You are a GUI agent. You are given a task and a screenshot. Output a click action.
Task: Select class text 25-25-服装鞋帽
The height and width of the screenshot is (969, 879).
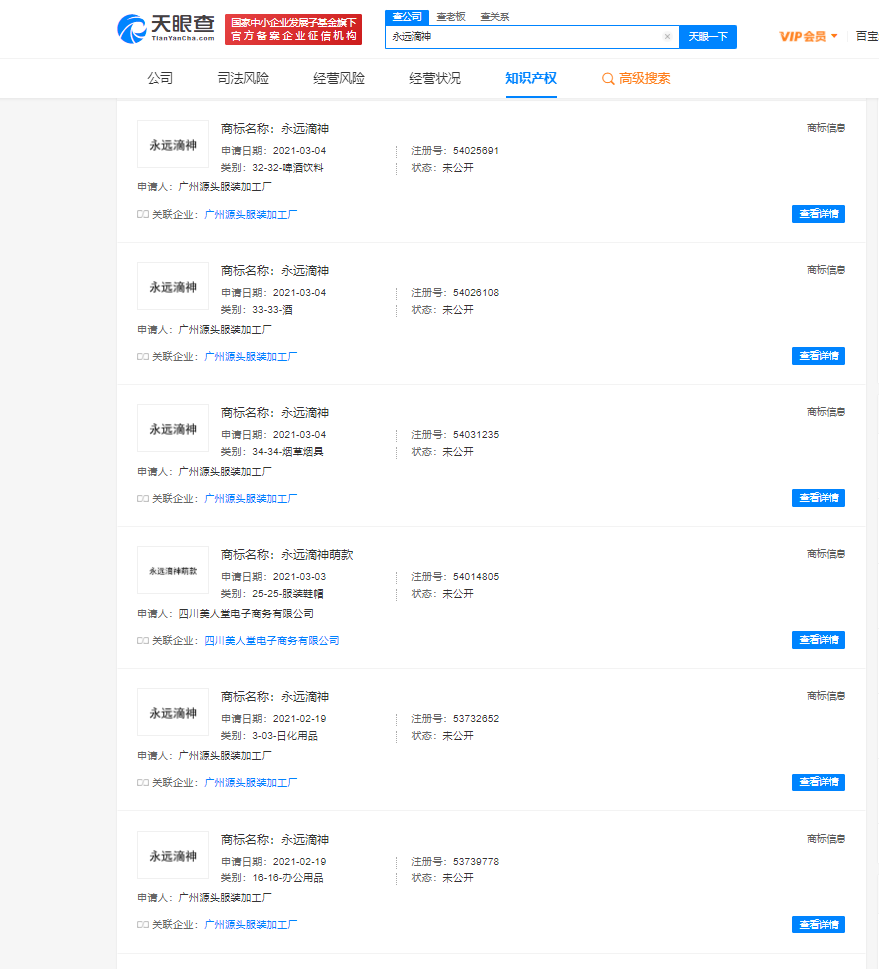click(x=287, y=594)
